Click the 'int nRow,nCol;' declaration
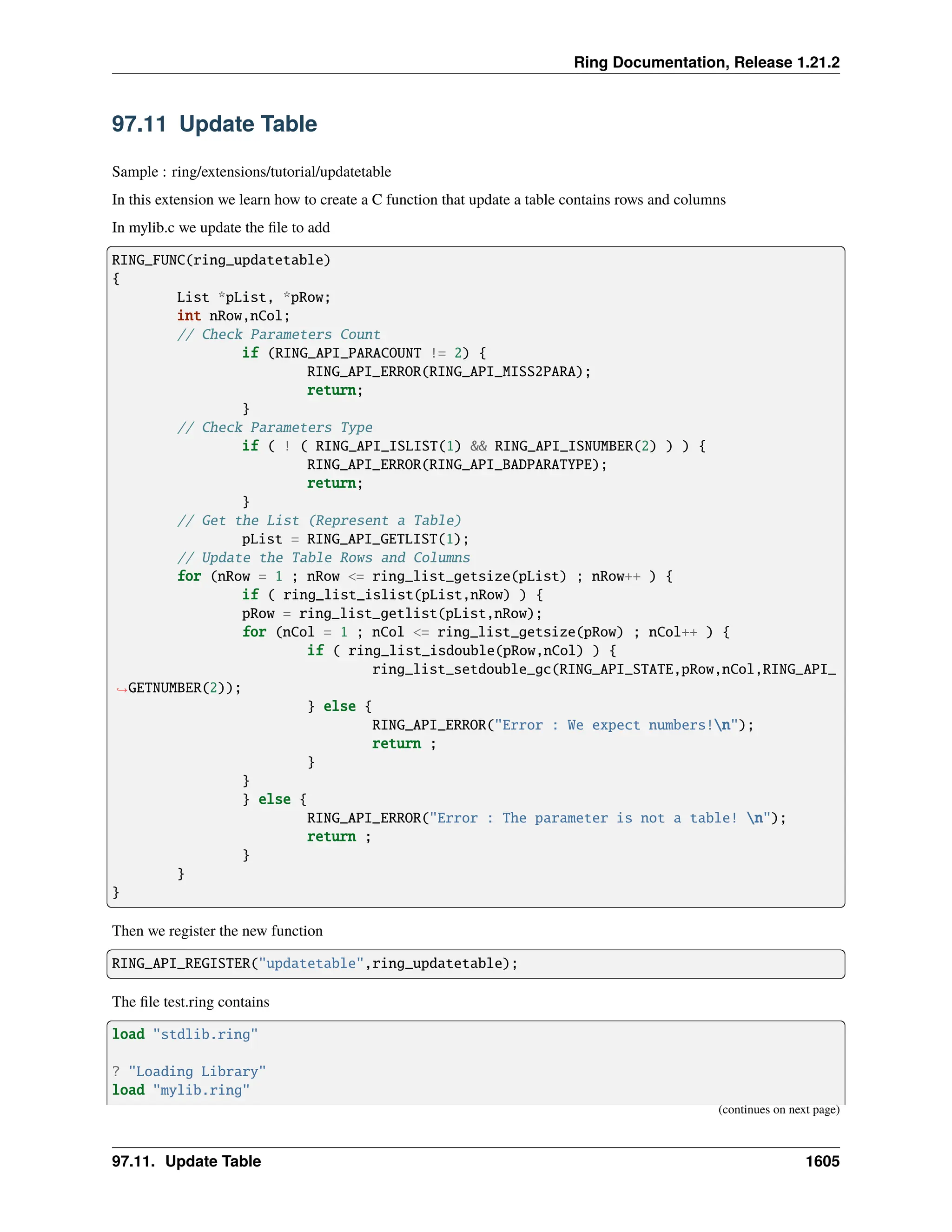The width and height of the screenshot is (952, 1232). (233, 316)
